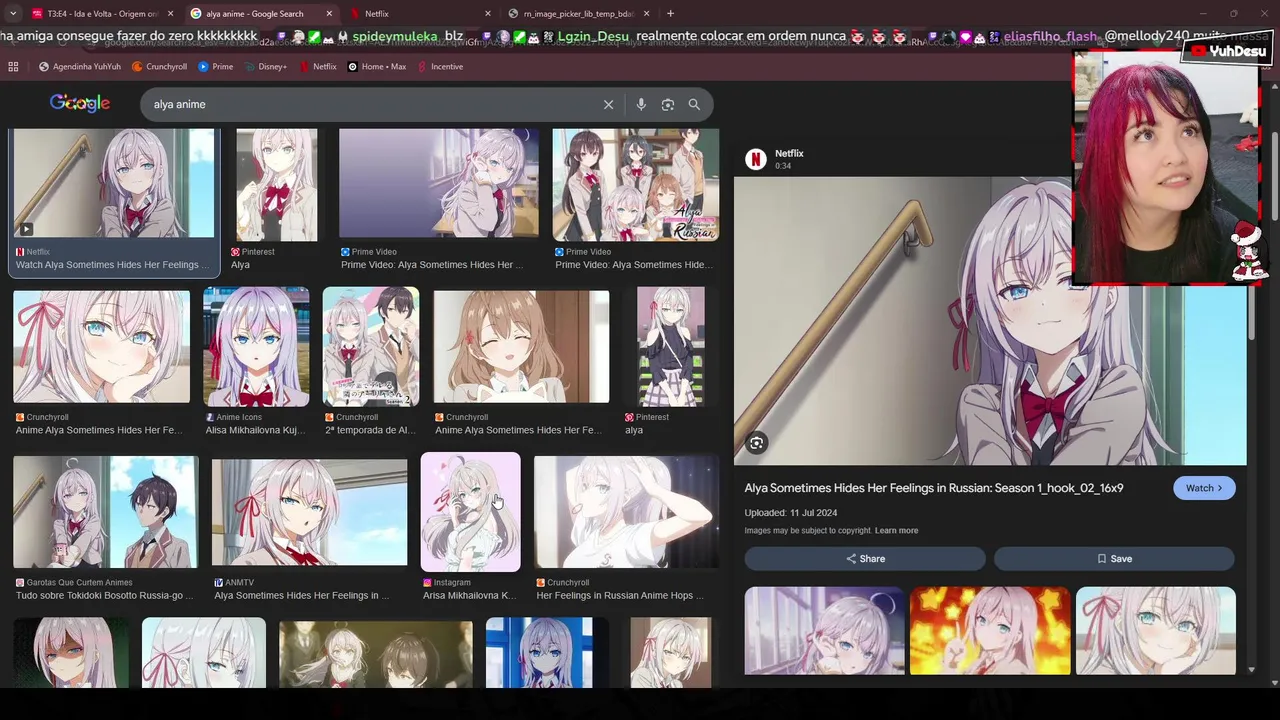The image size is (1280, 720).
Task: Open related image of blushing Alya
Action: 1156,631
